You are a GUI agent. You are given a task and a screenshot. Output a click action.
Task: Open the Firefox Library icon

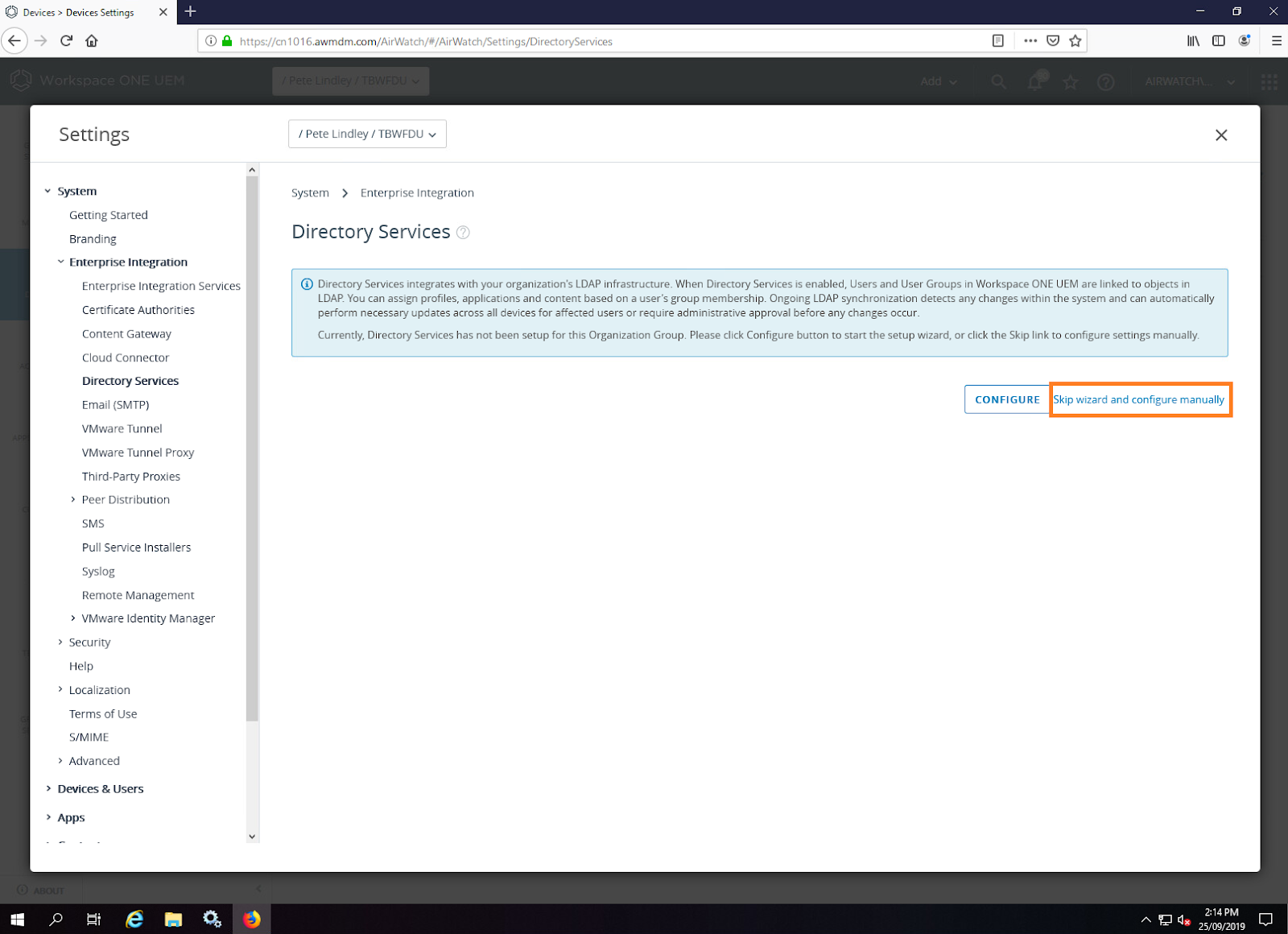[x=1193, y=41]
